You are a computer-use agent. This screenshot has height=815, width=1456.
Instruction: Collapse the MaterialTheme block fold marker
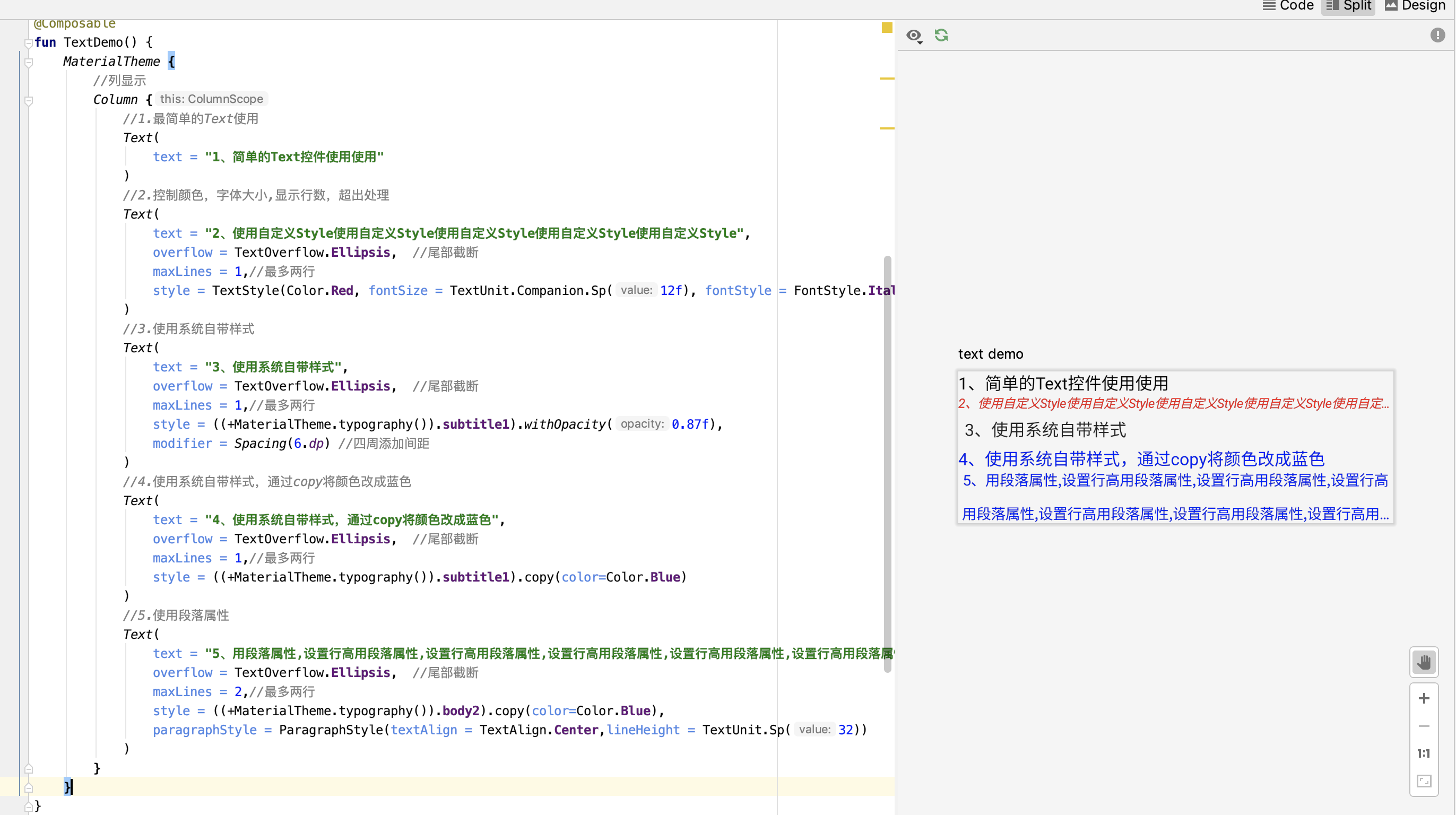point(28,62)
